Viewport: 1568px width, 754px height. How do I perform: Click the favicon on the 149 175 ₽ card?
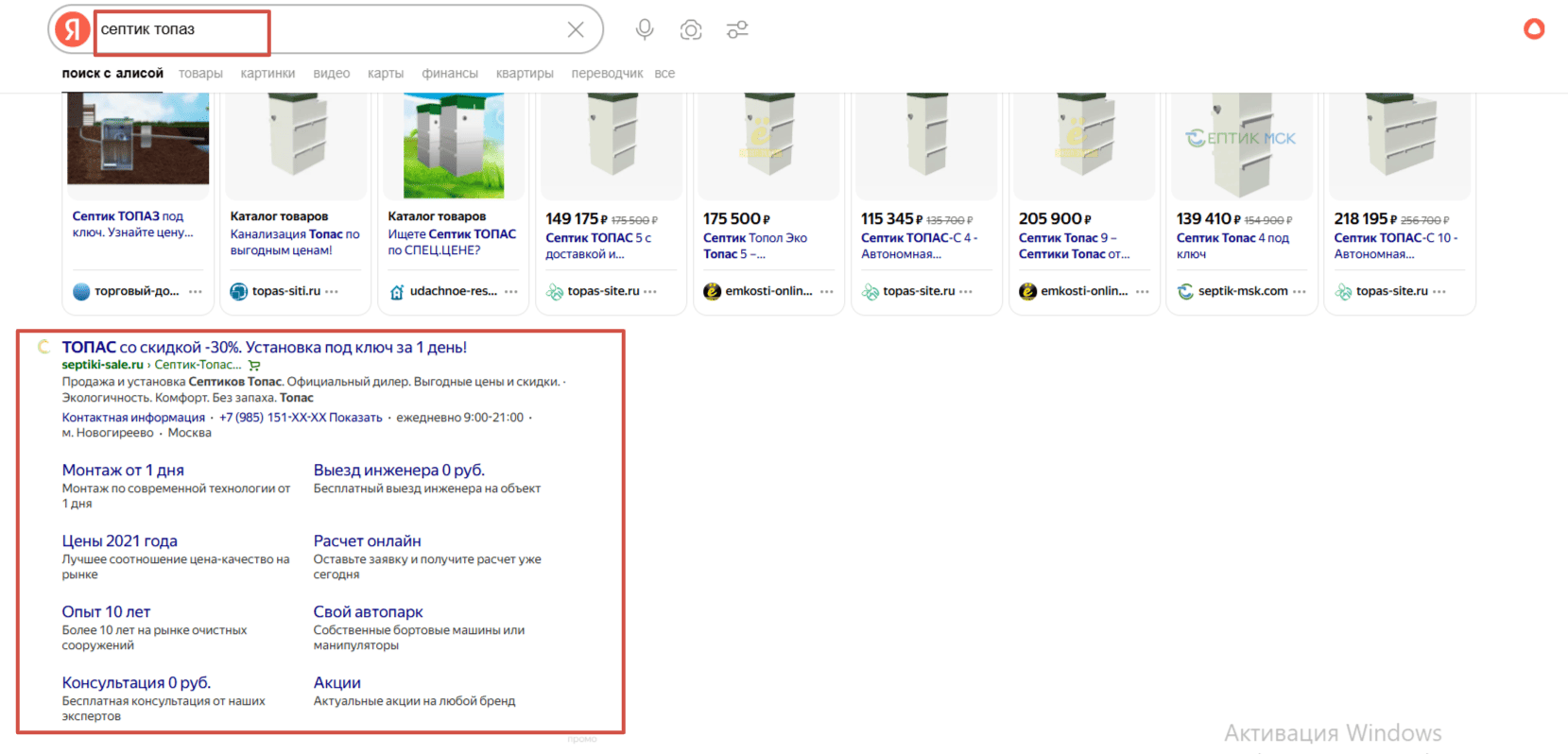pyautogui.click(x=555, y=292)
